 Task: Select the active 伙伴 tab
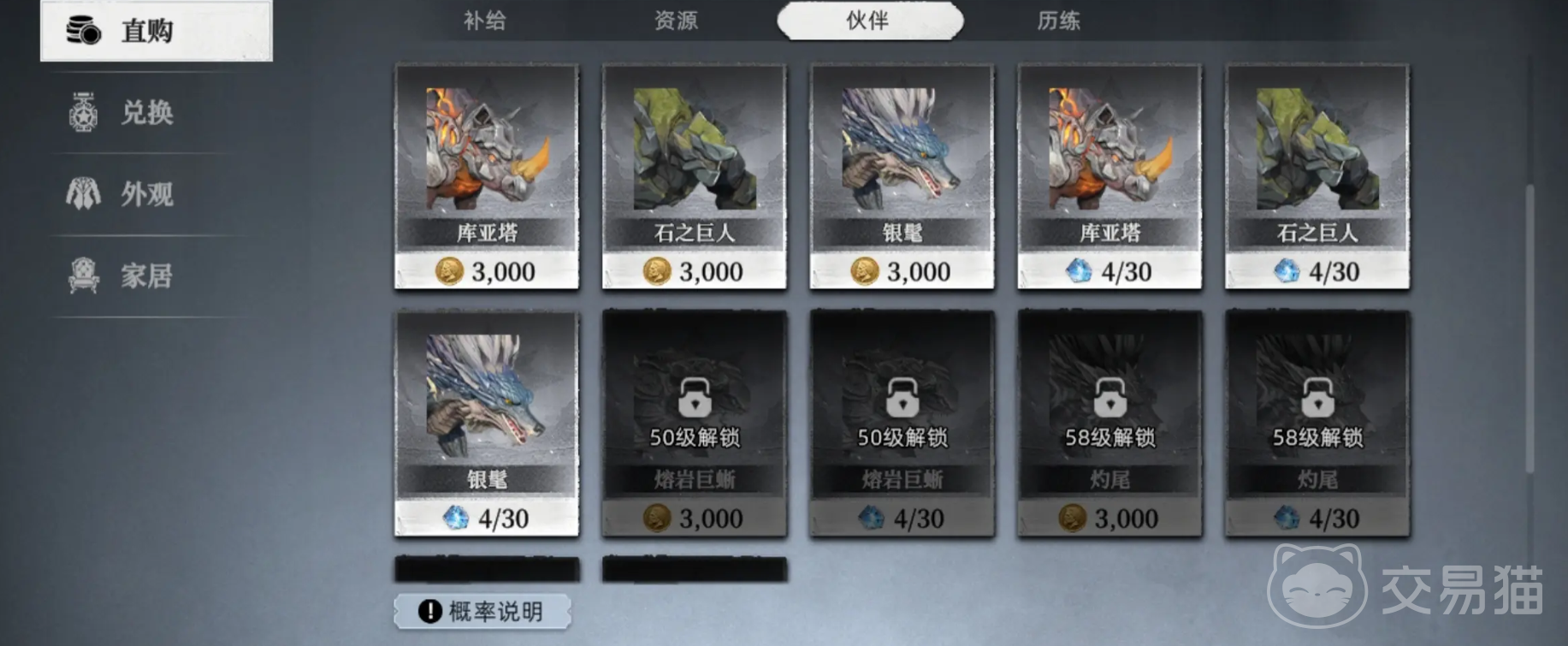click(x=870, y=21)
